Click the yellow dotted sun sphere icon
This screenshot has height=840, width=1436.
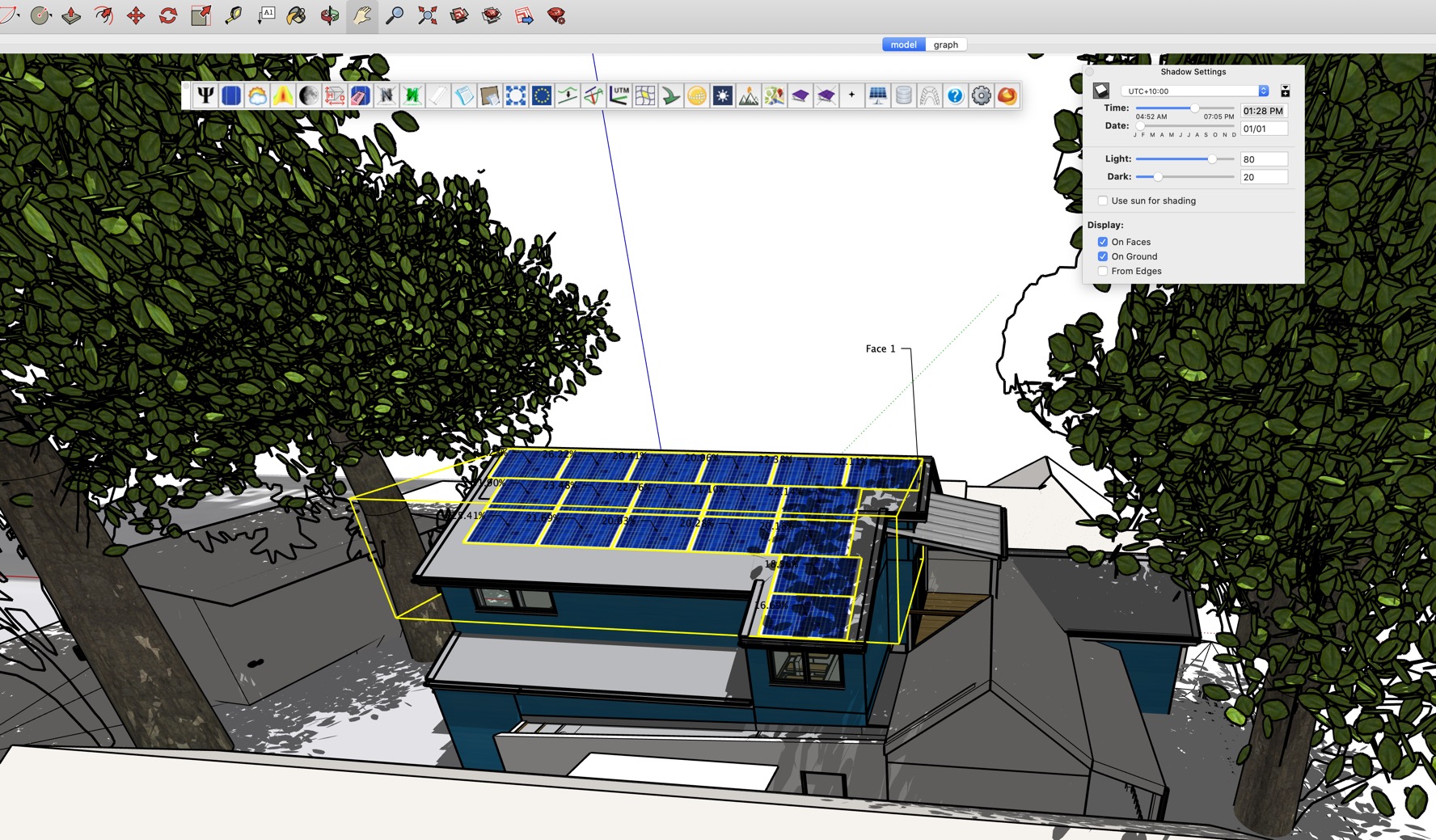click(697, 95)
